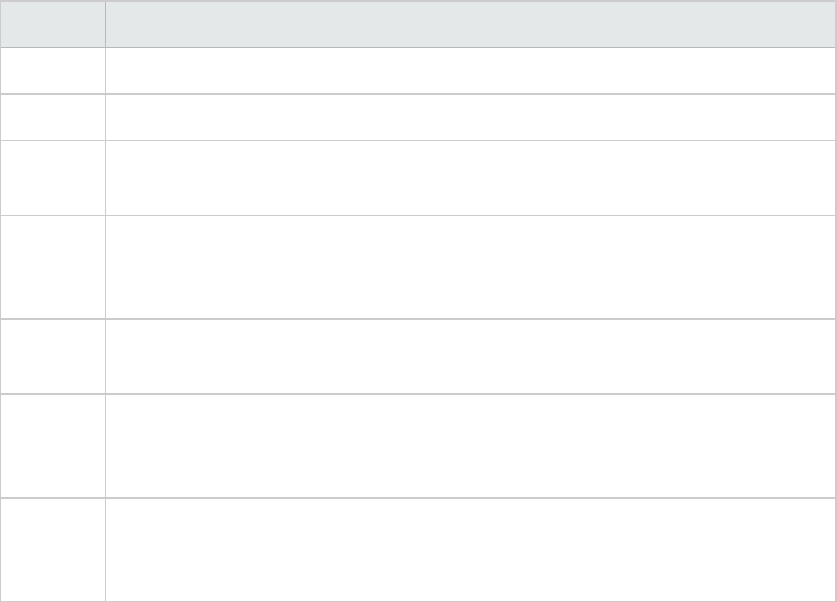Click second body row's left cell
Viewport: 837px width, 602px height.
[x=52, y=117]
